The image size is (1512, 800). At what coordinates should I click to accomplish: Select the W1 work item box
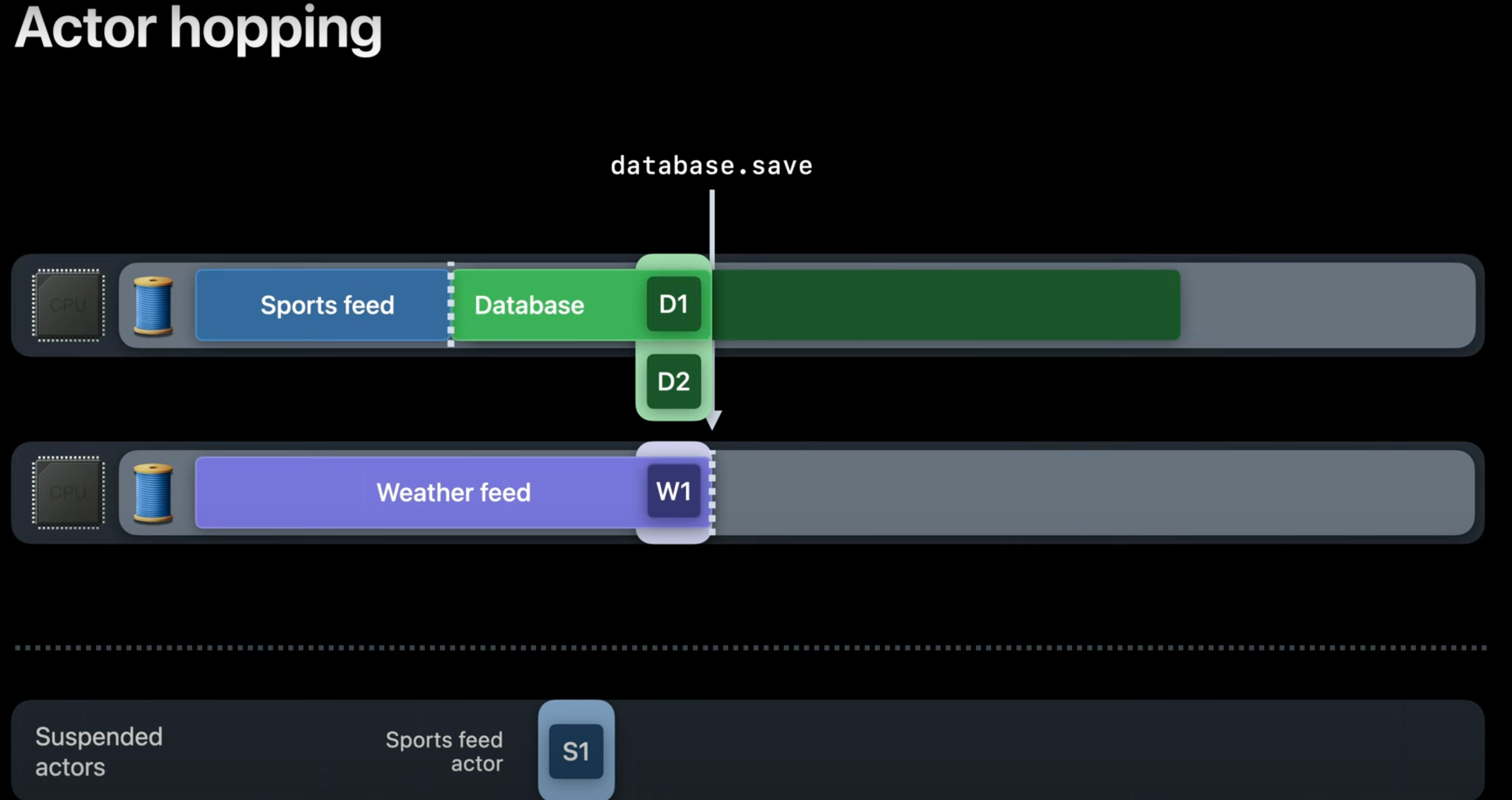pos(673,491)
